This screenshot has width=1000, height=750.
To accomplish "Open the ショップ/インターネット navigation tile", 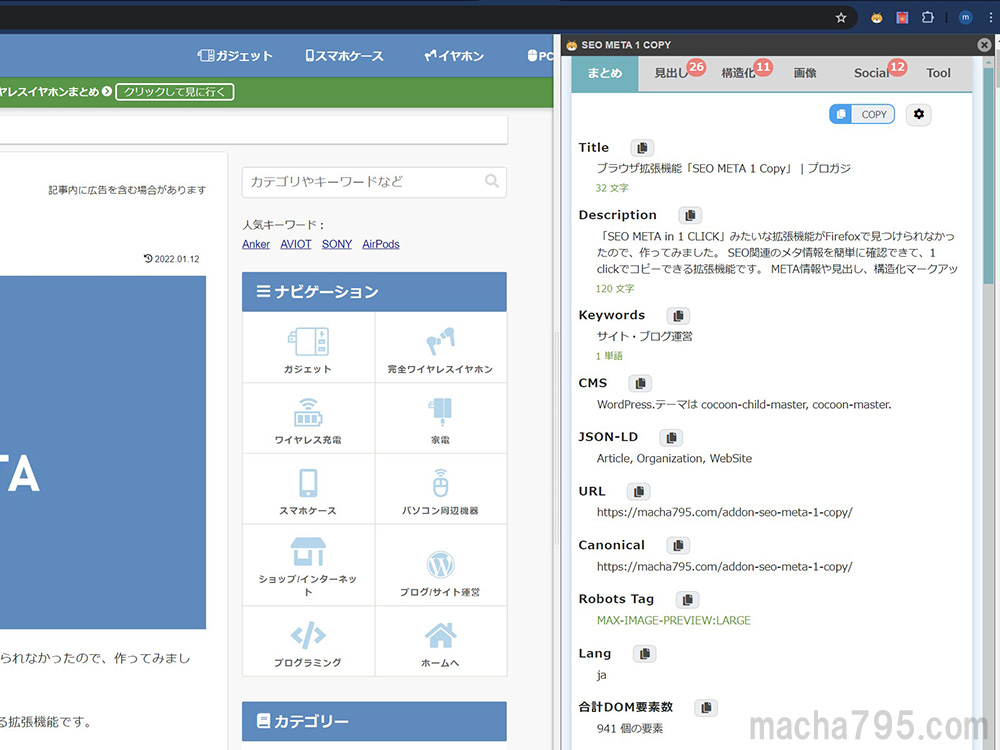I will coord(308,565).
